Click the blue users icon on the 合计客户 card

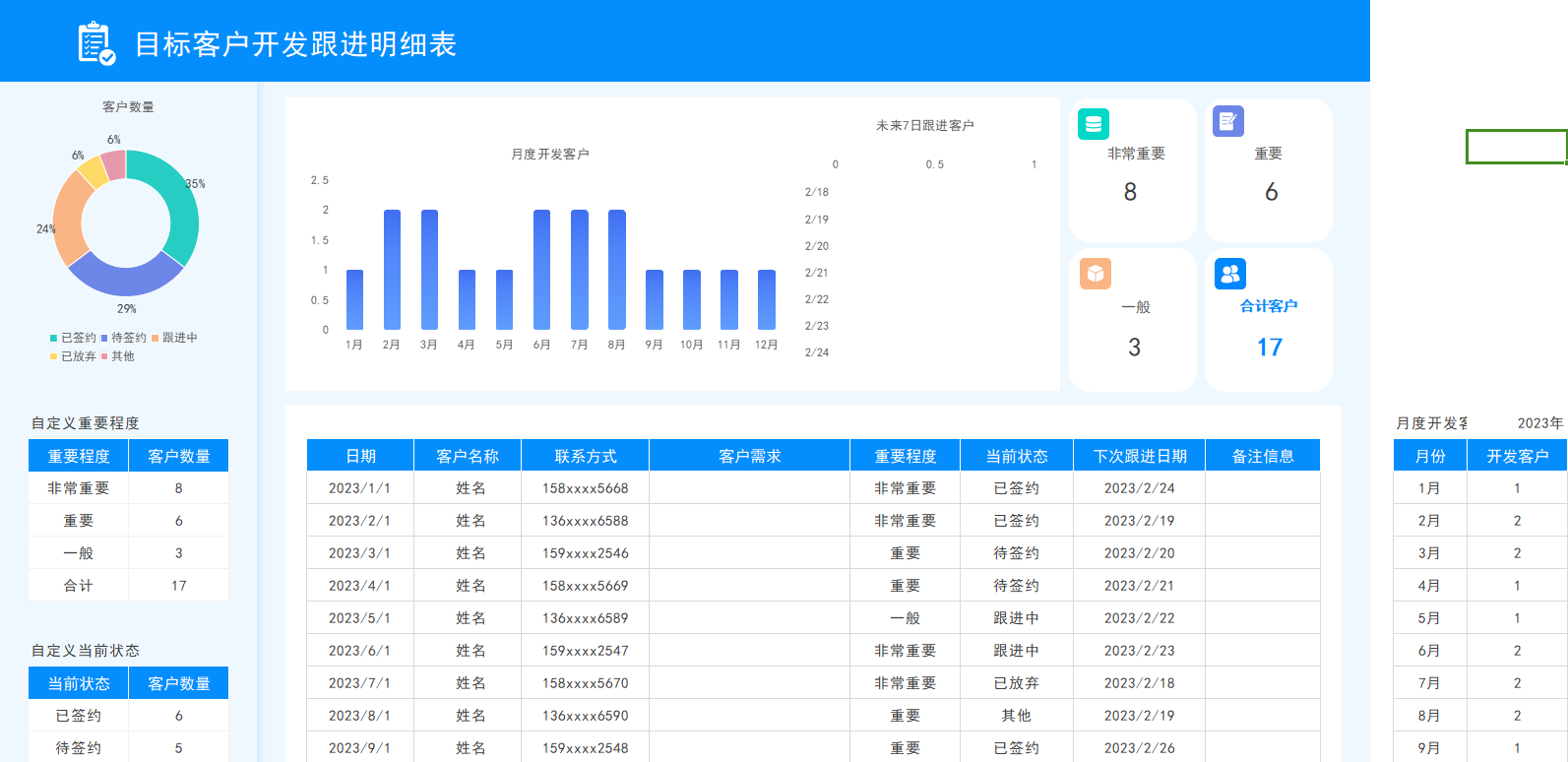click(1230, 274)
